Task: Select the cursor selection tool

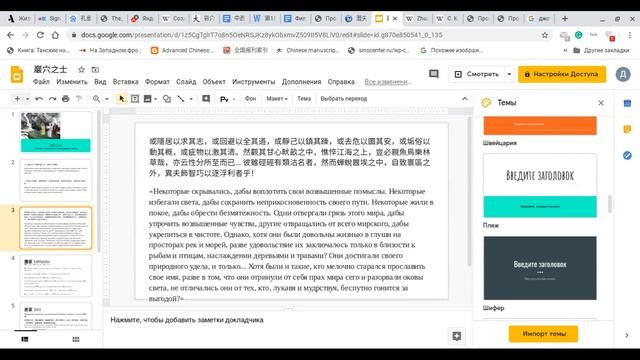Action: [x=121, y=99]
